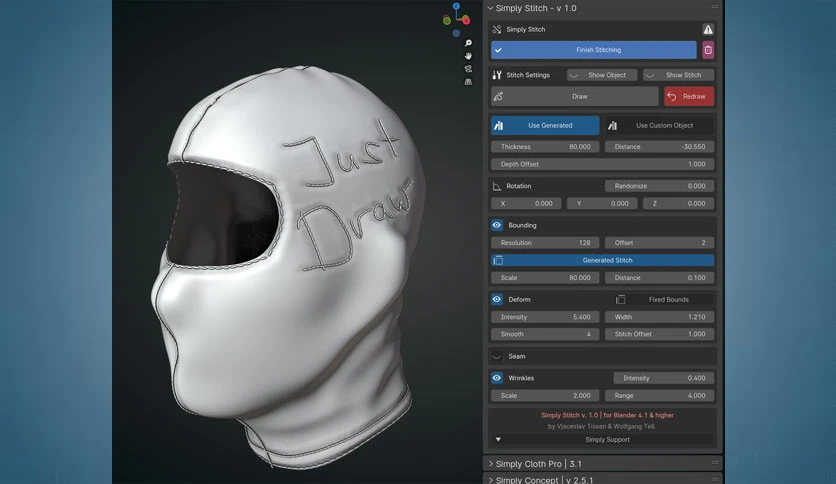836x484 pixels.
Task: Click the red Simply Stitch version text
Action: 607,415
